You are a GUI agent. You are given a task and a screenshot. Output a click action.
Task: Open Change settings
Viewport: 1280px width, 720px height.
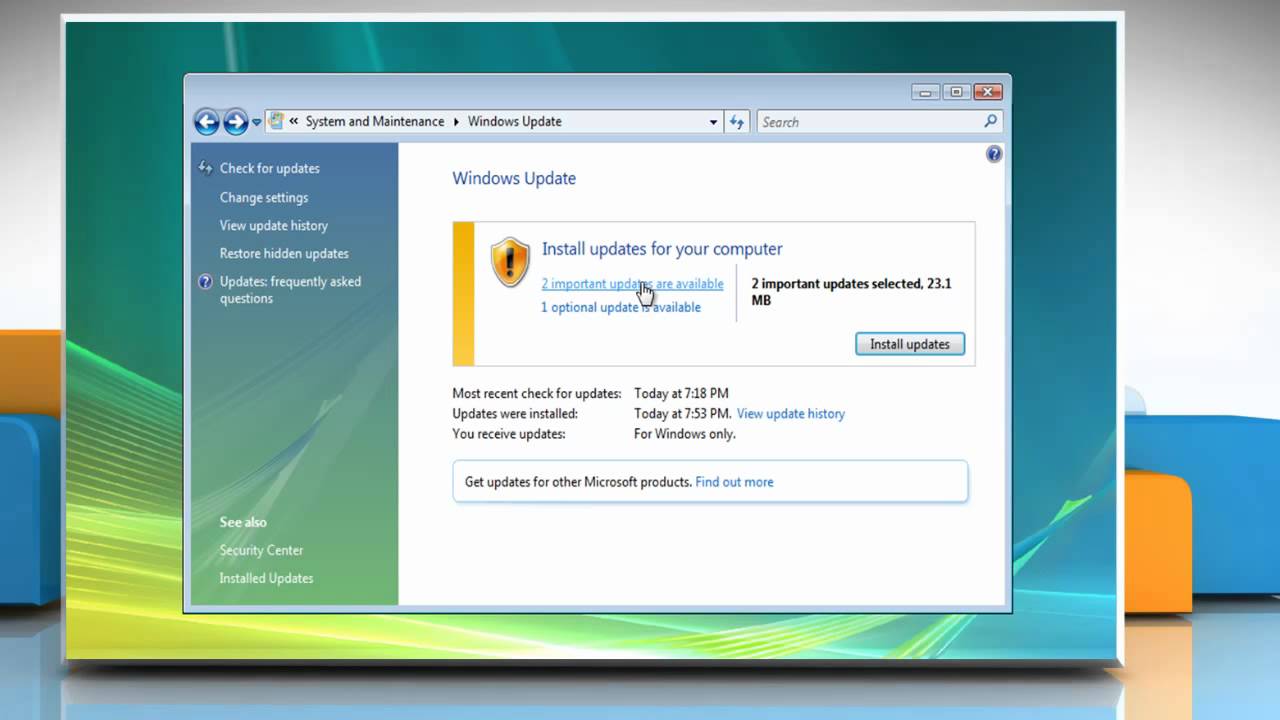tap(264, 197)
